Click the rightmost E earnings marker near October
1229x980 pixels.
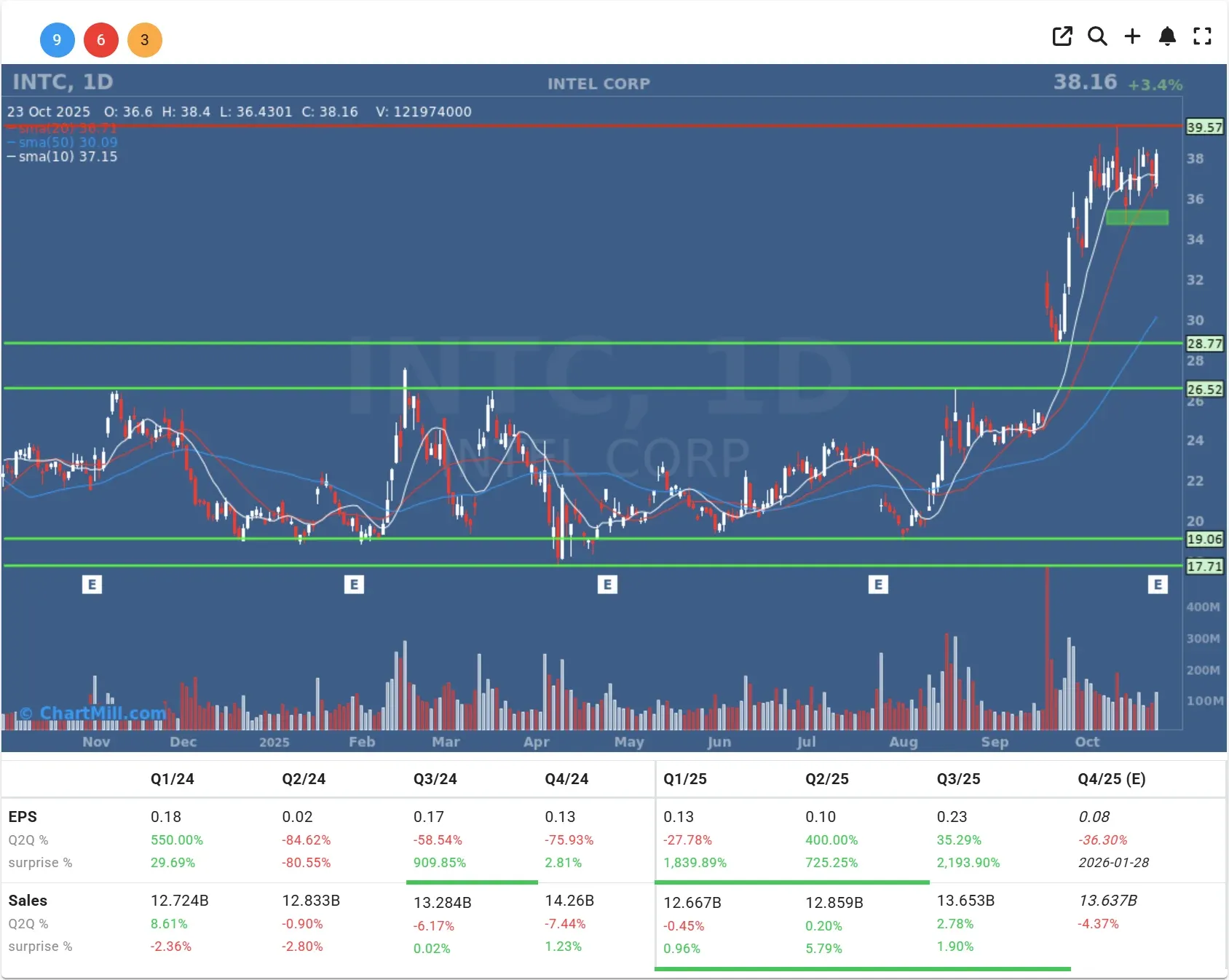coord(1158,583)
